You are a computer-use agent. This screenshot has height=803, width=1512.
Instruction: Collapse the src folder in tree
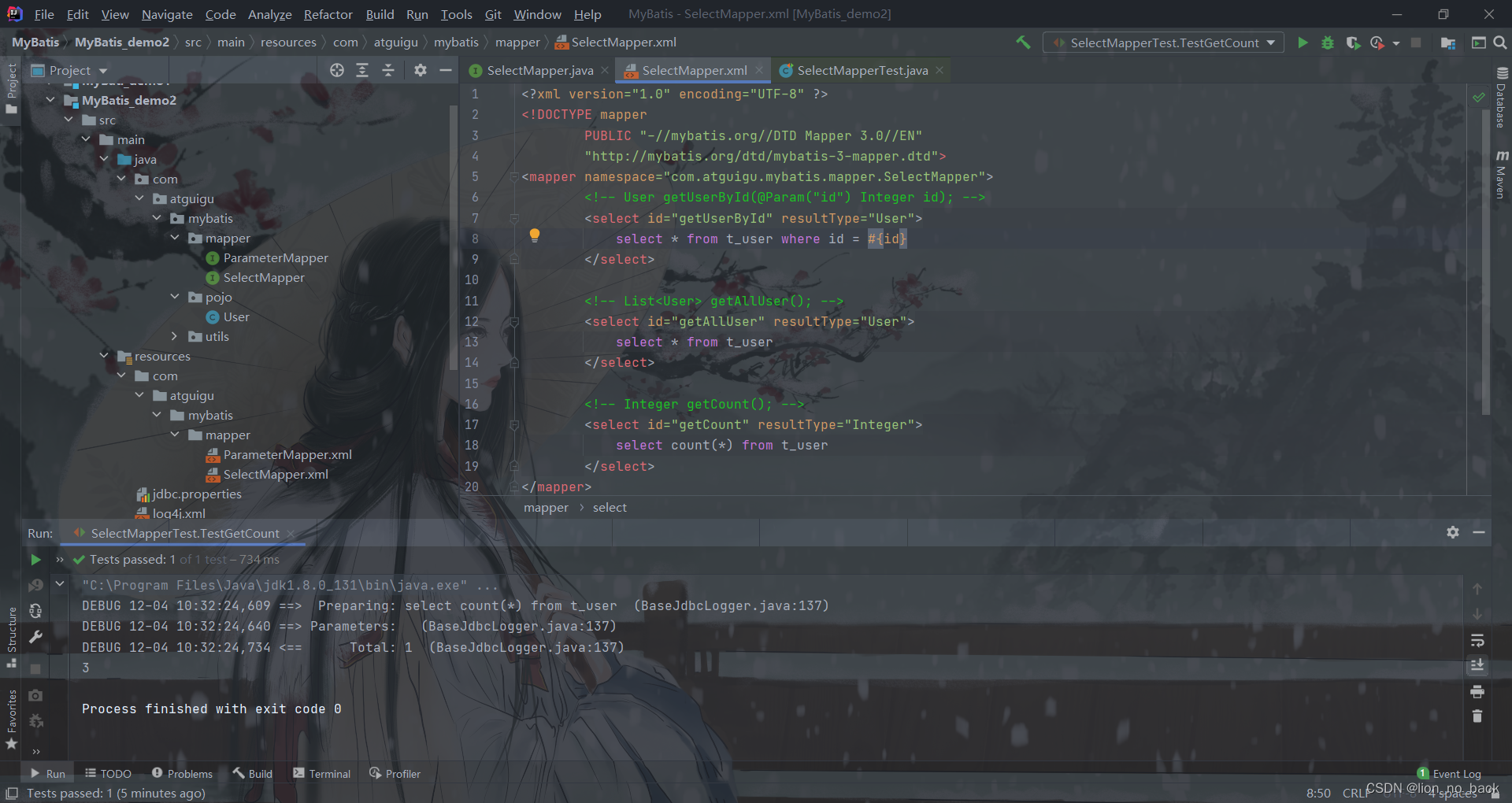coord(69,120)
